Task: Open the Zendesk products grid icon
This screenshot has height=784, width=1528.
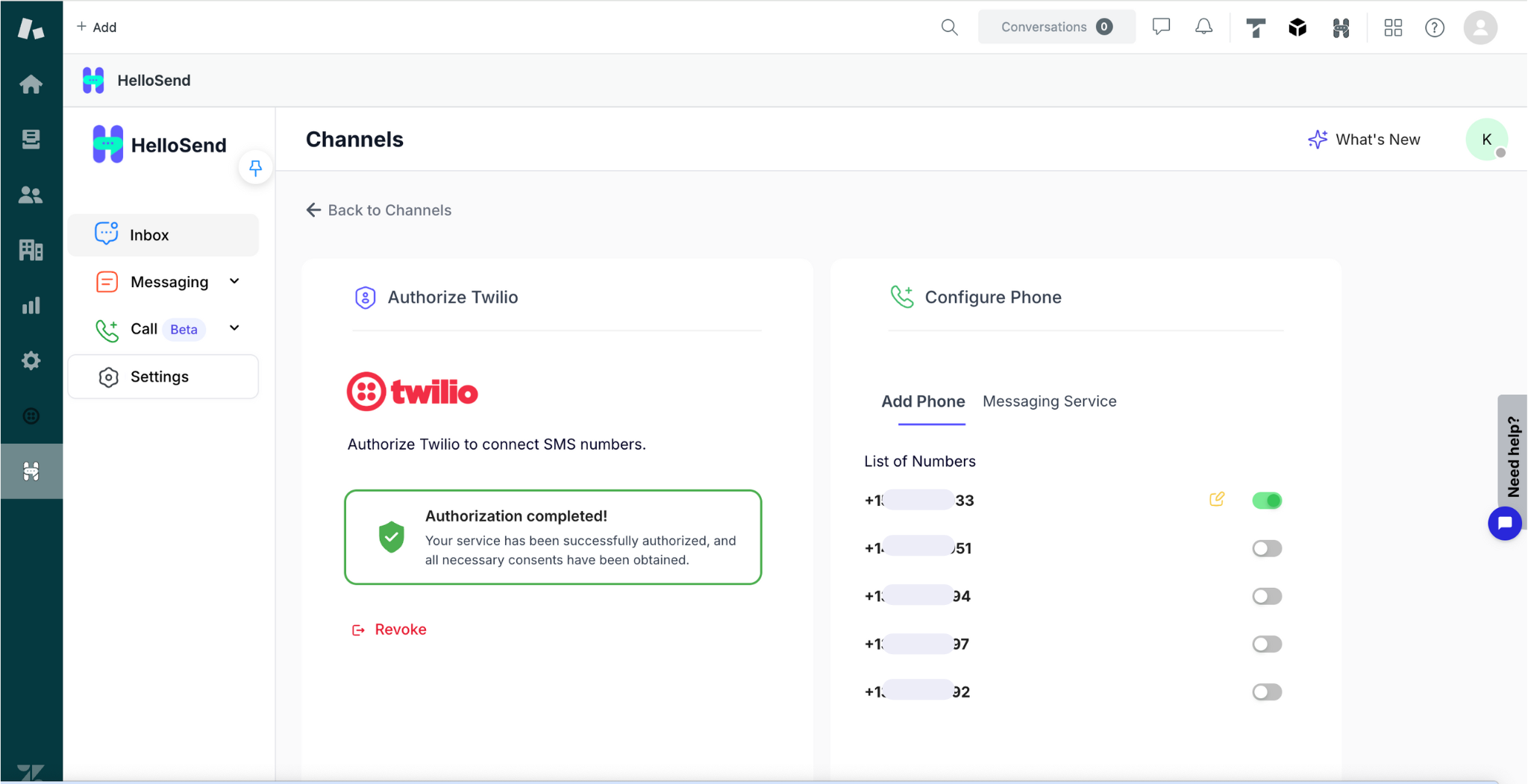Action: [x=1393, y=28]
